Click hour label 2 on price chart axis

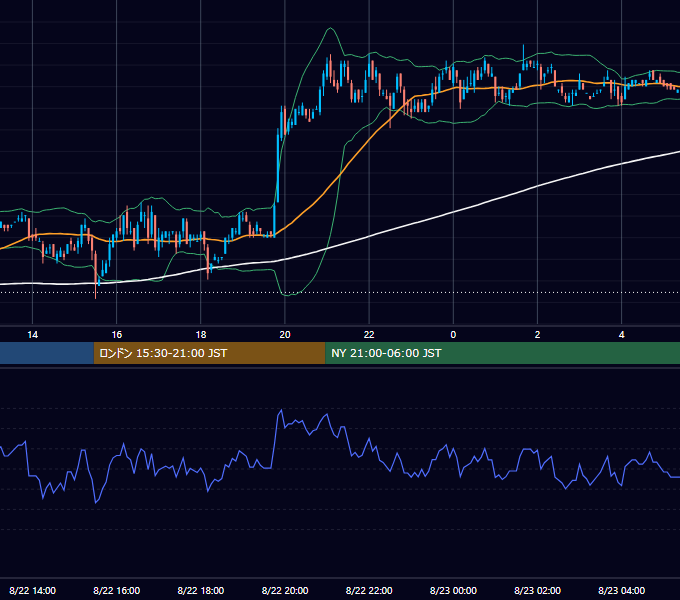tap(537, 335)
